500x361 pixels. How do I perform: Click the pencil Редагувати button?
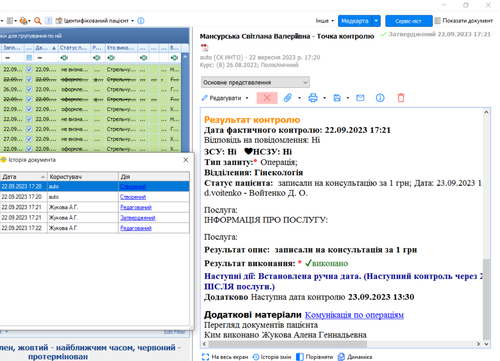[221, 98]
